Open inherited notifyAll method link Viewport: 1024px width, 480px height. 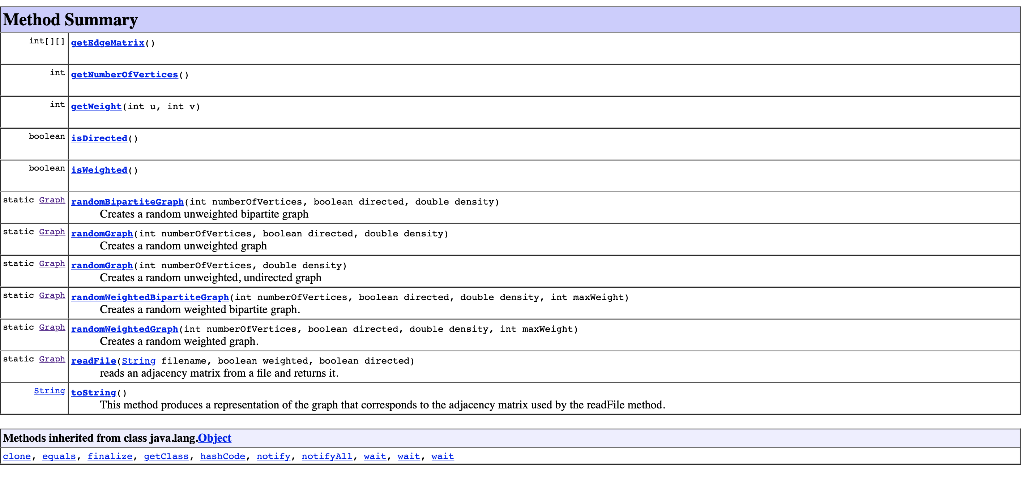point(327,456)
